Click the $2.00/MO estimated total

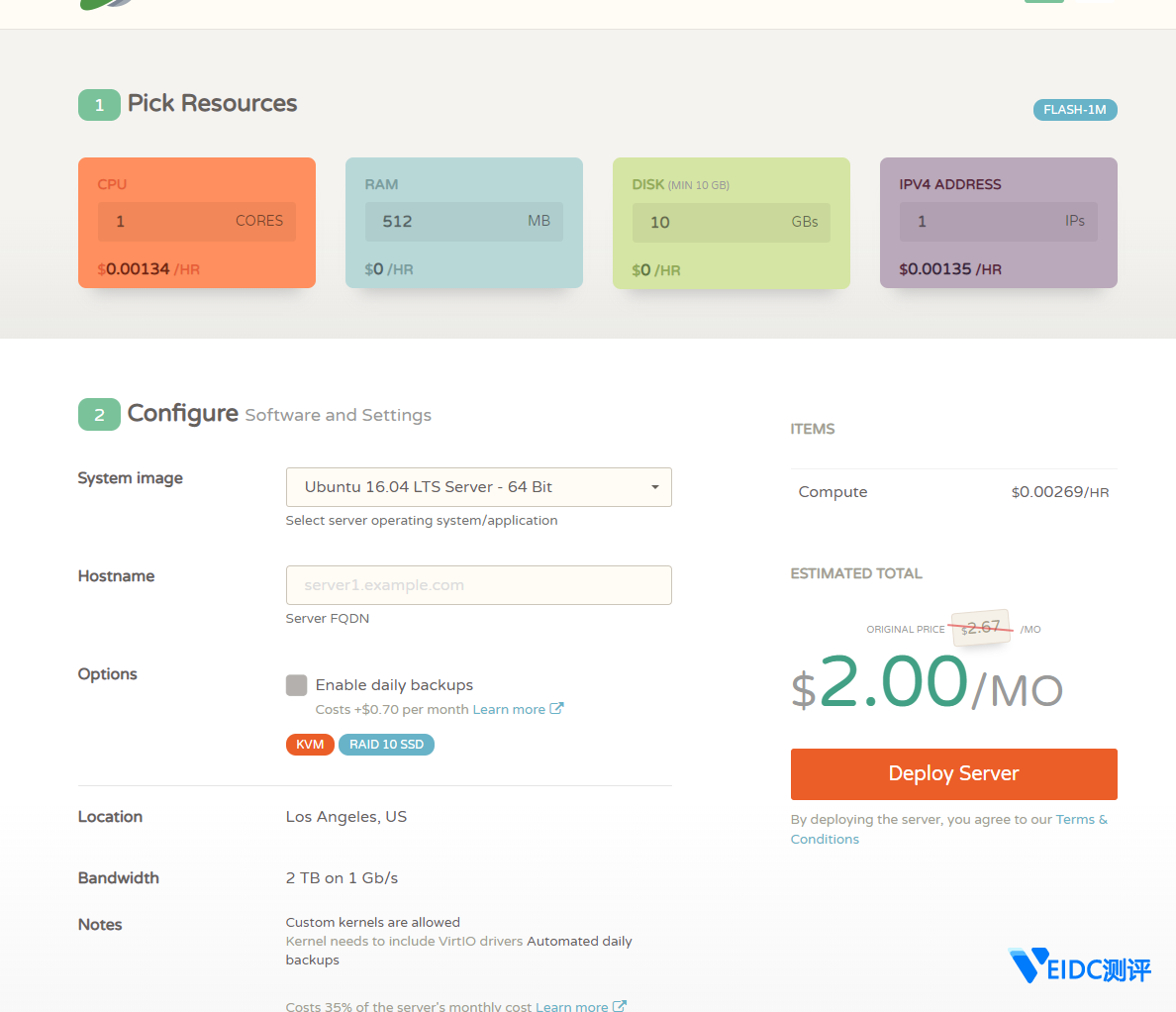click(926, 683)
